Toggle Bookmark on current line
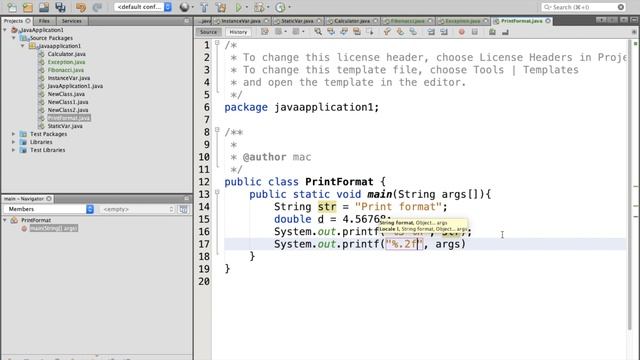This screenshot has height=360, width=640. coord(413,32)
